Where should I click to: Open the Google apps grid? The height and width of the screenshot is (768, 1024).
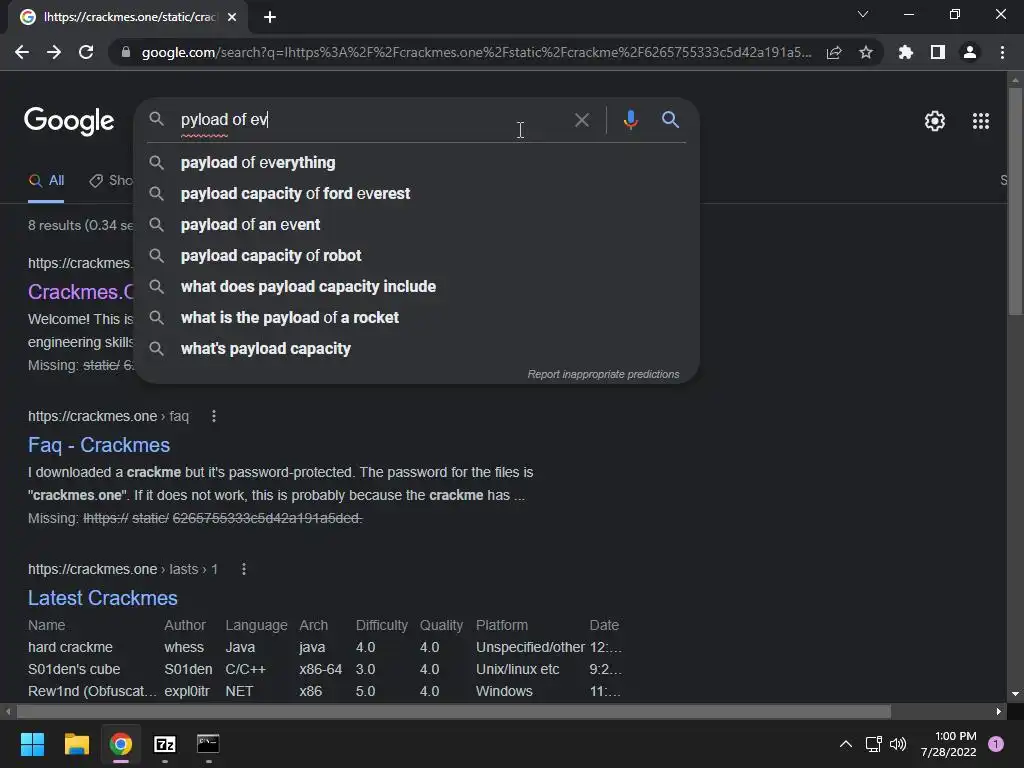980,121
